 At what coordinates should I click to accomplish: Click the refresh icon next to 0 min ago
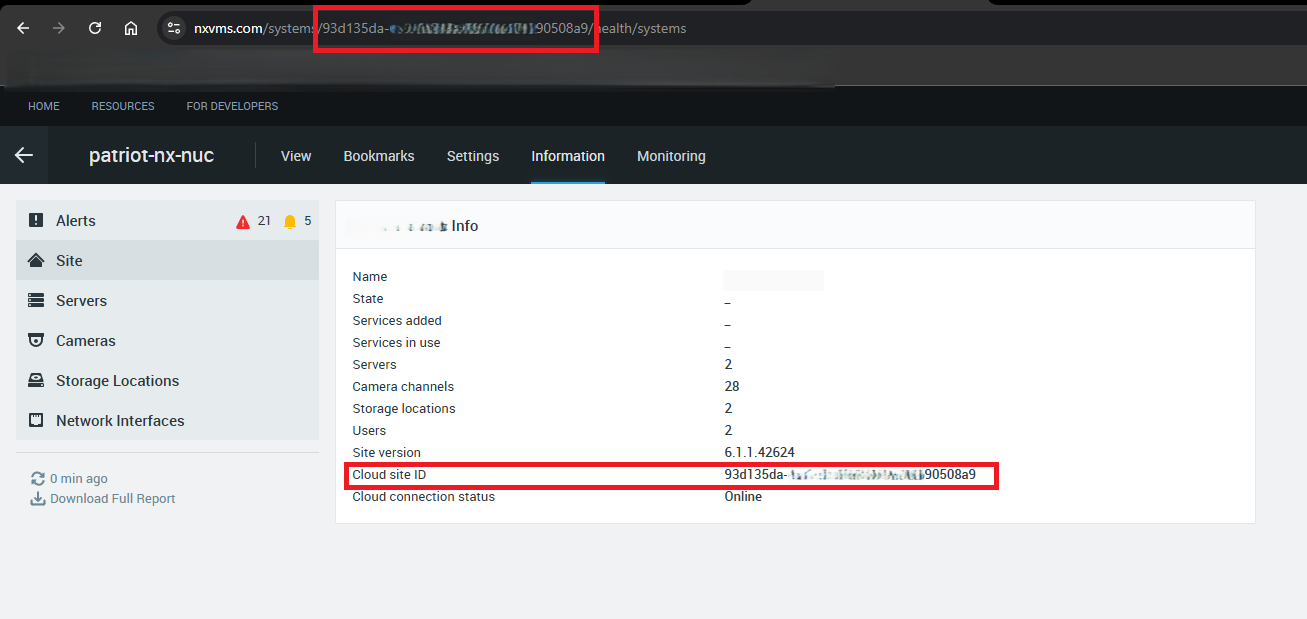point(38,479)
